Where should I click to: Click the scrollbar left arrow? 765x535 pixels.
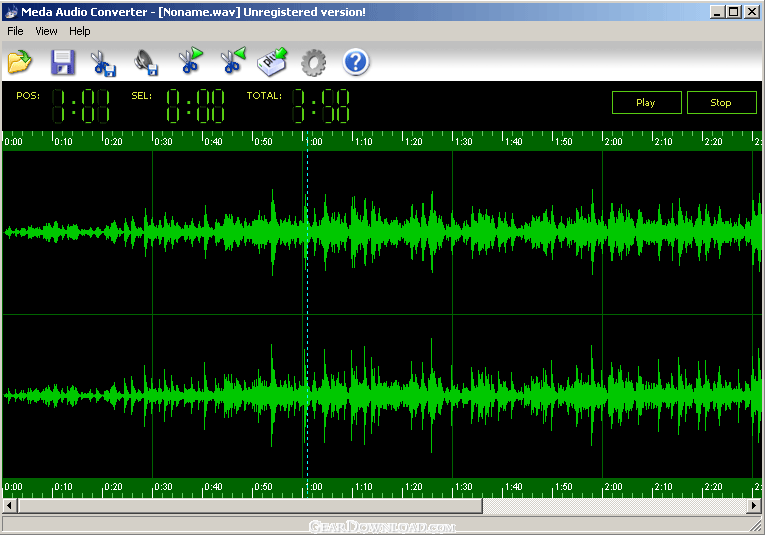pos(9,506)
